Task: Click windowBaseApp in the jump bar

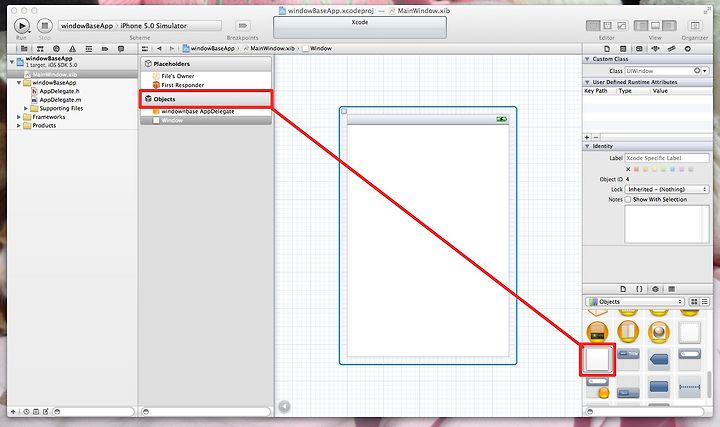Action: coord(209,48)
